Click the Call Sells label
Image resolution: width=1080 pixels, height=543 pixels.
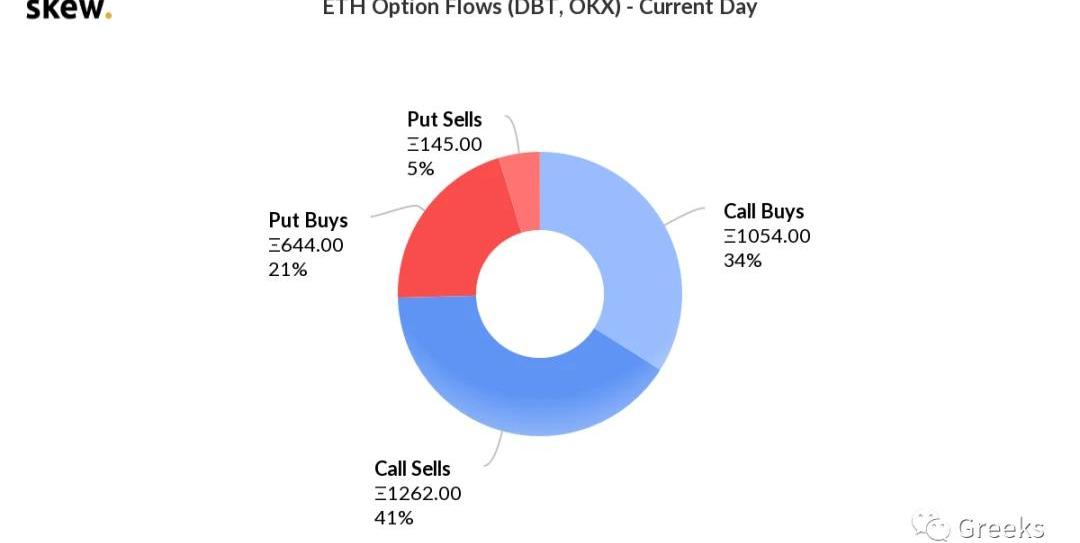(412, 468)
